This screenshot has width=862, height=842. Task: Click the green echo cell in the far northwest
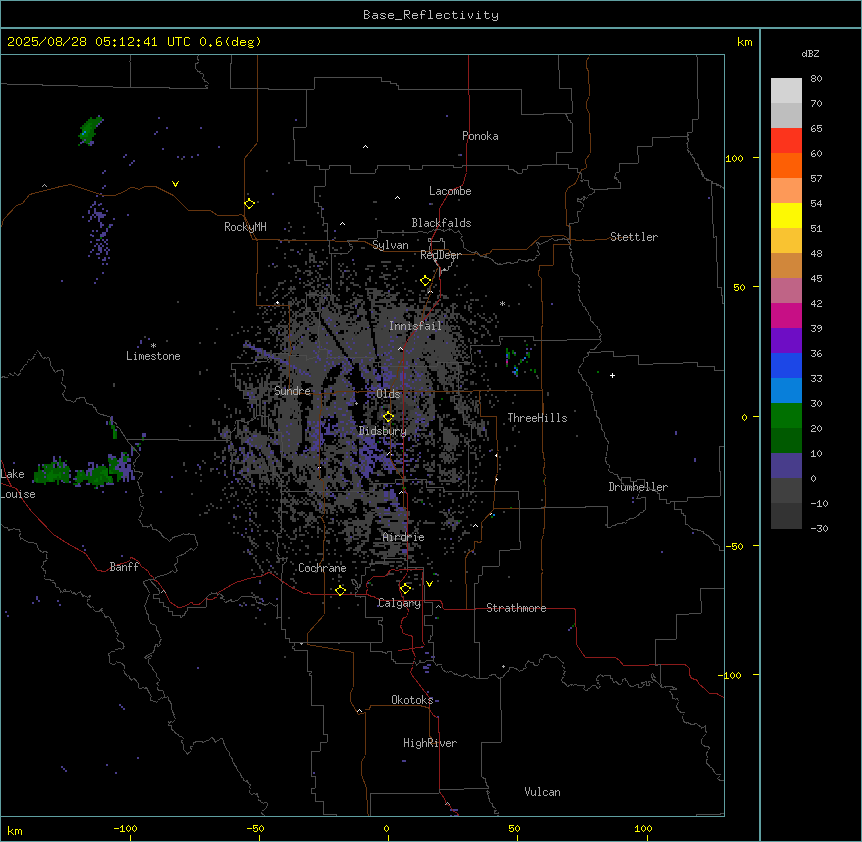tap(90, 130)
